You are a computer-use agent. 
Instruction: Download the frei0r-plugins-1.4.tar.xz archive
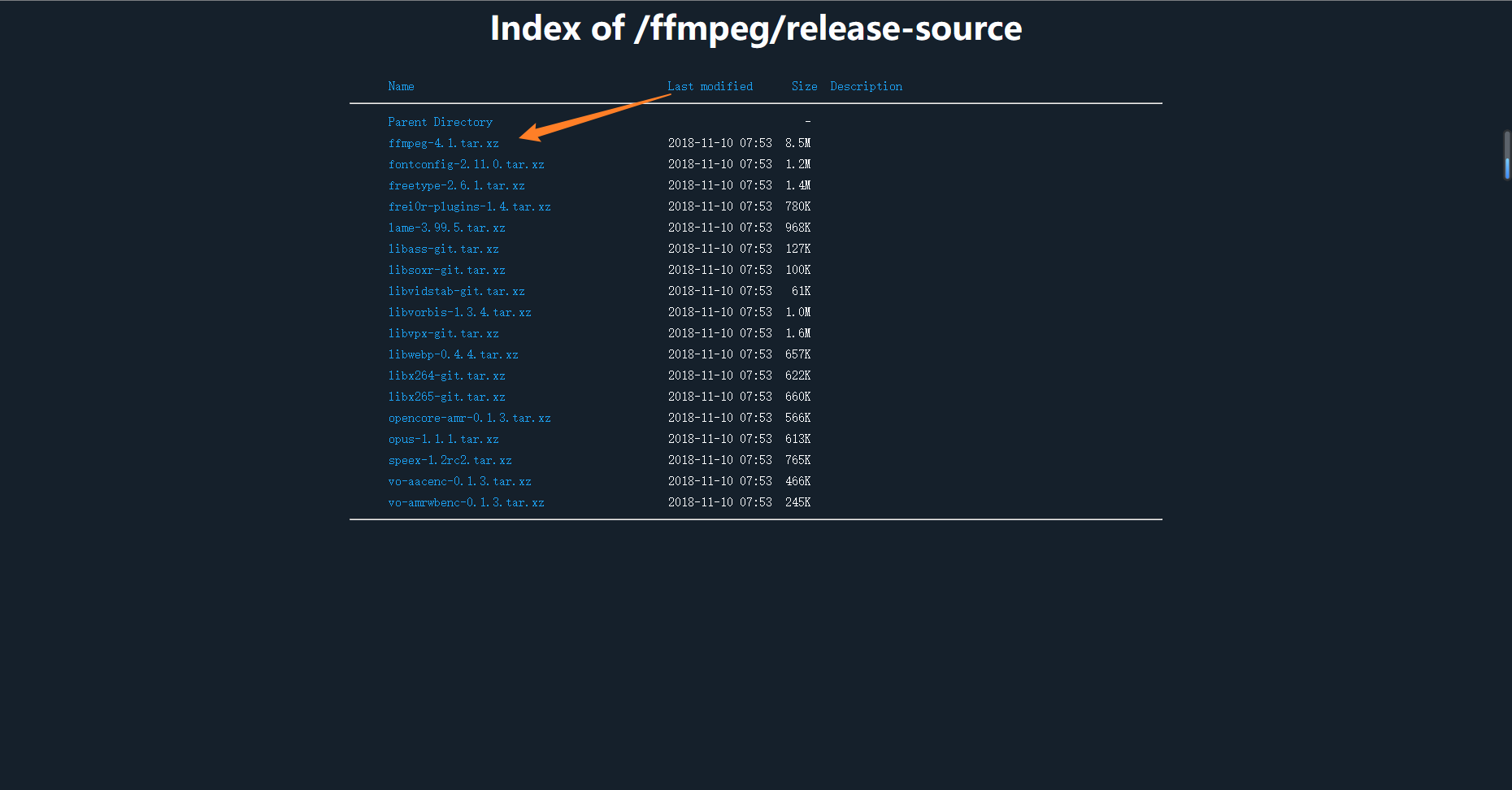[470, 206]
